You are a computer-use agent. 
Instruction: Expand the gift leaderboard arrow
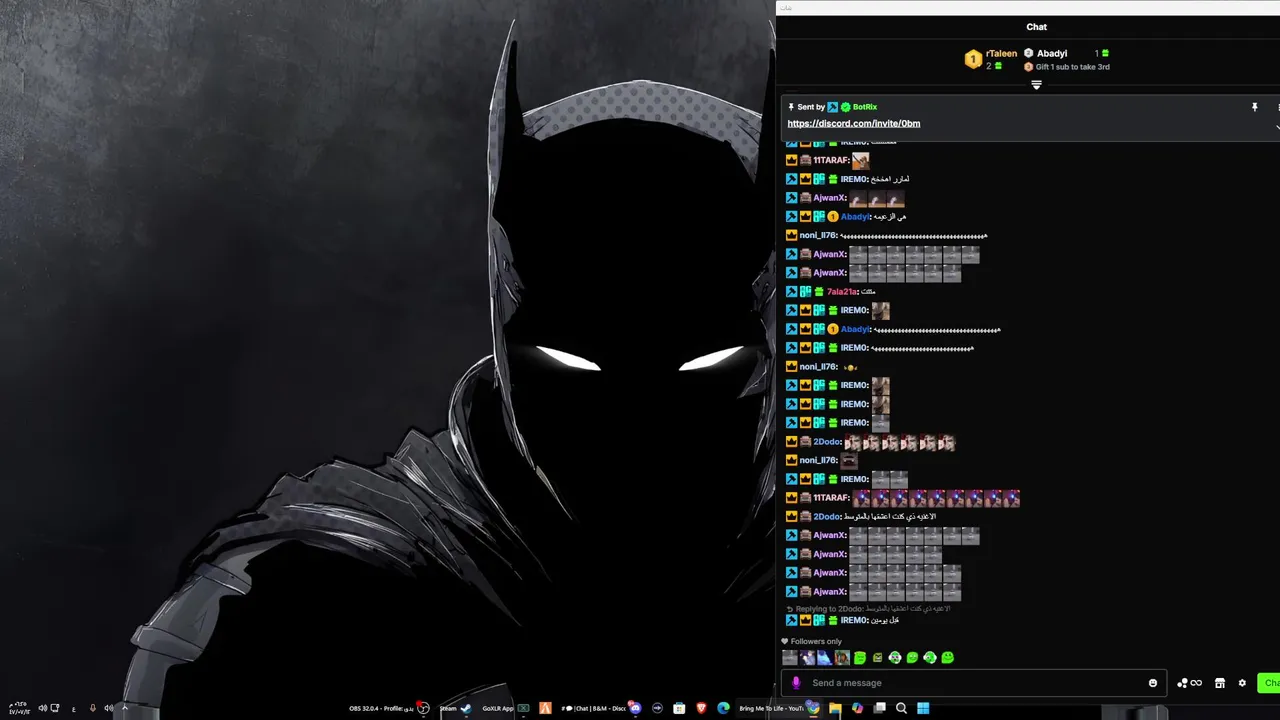coord(1036,85)
